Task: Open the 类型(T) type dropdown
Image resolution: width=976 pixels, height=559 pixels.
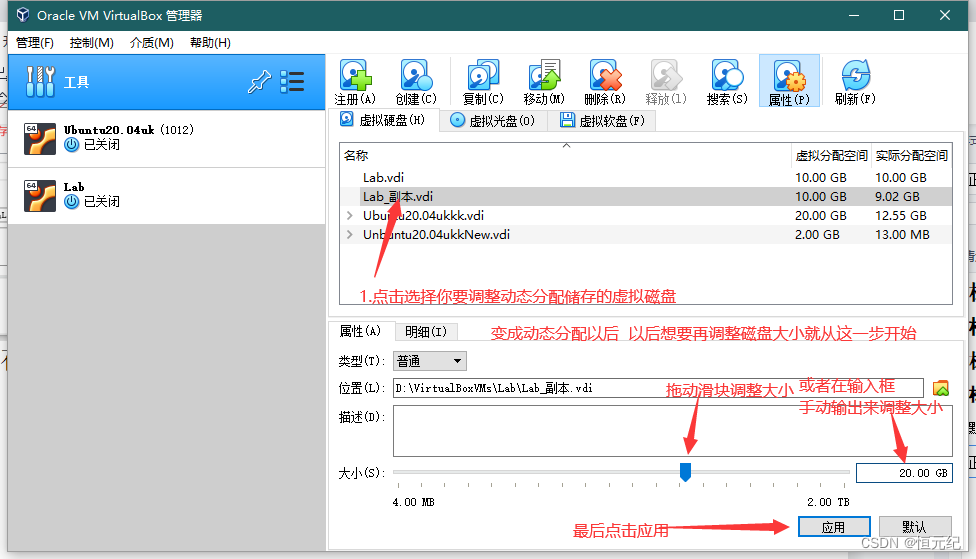Action: [x=429, y=361]
